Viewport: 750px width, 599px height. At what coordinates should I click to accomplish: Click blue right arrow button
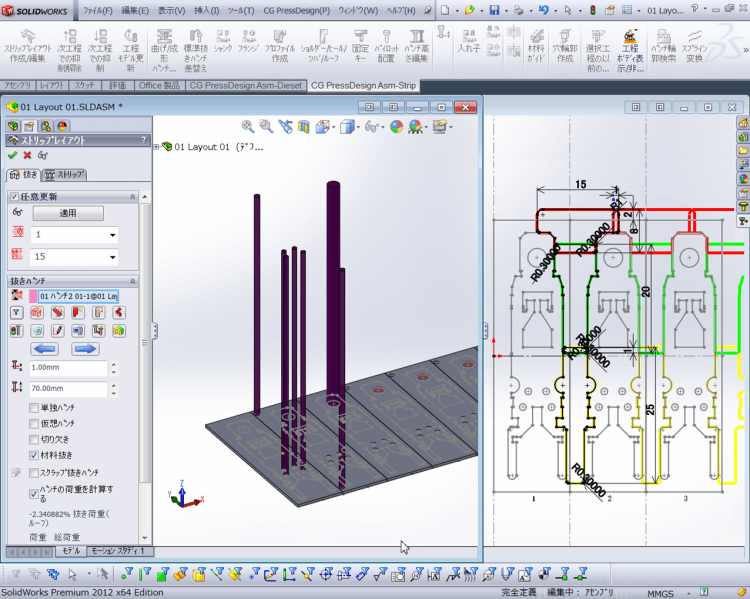[x=86, y=349]
